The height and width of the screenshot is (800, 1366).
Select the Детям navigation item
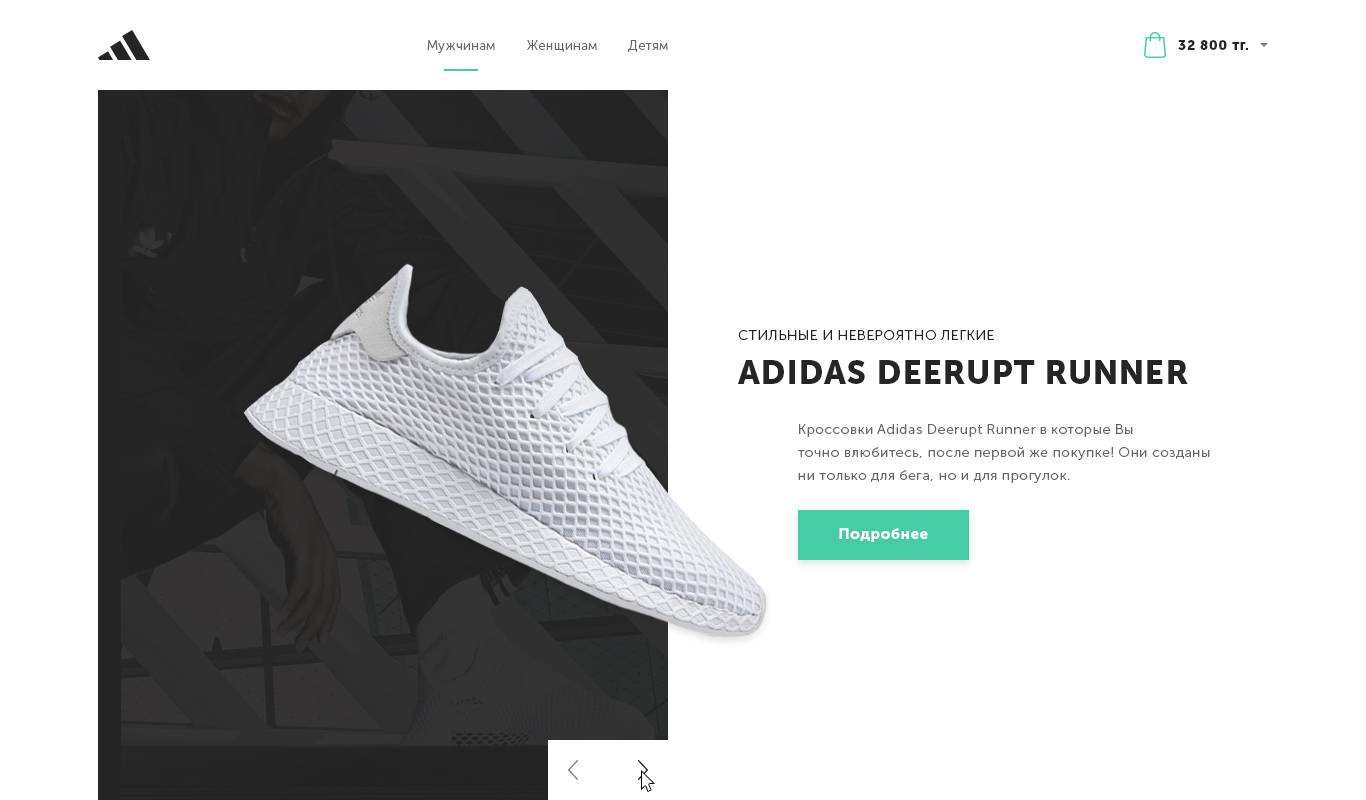[648, 46]
